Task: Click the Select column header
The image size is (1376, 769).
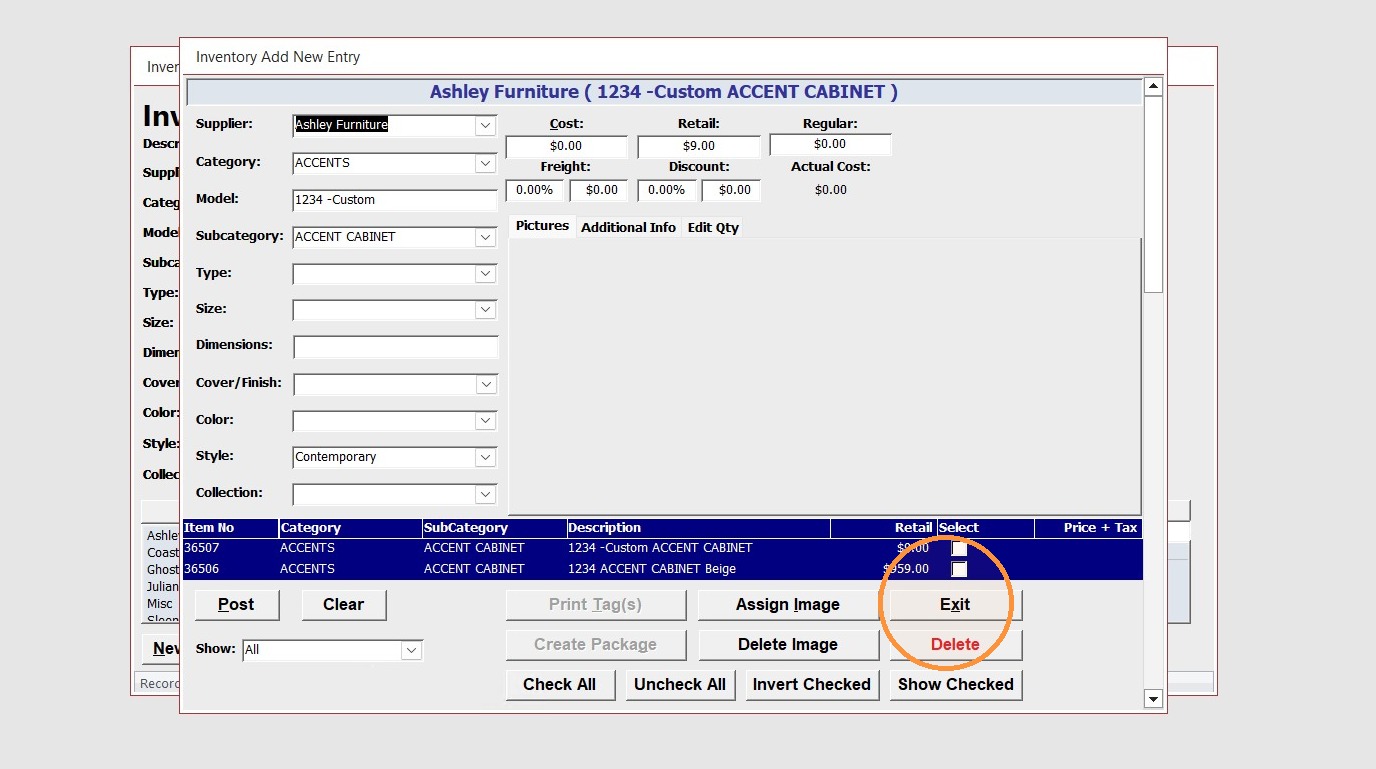Action: point(985,528)
